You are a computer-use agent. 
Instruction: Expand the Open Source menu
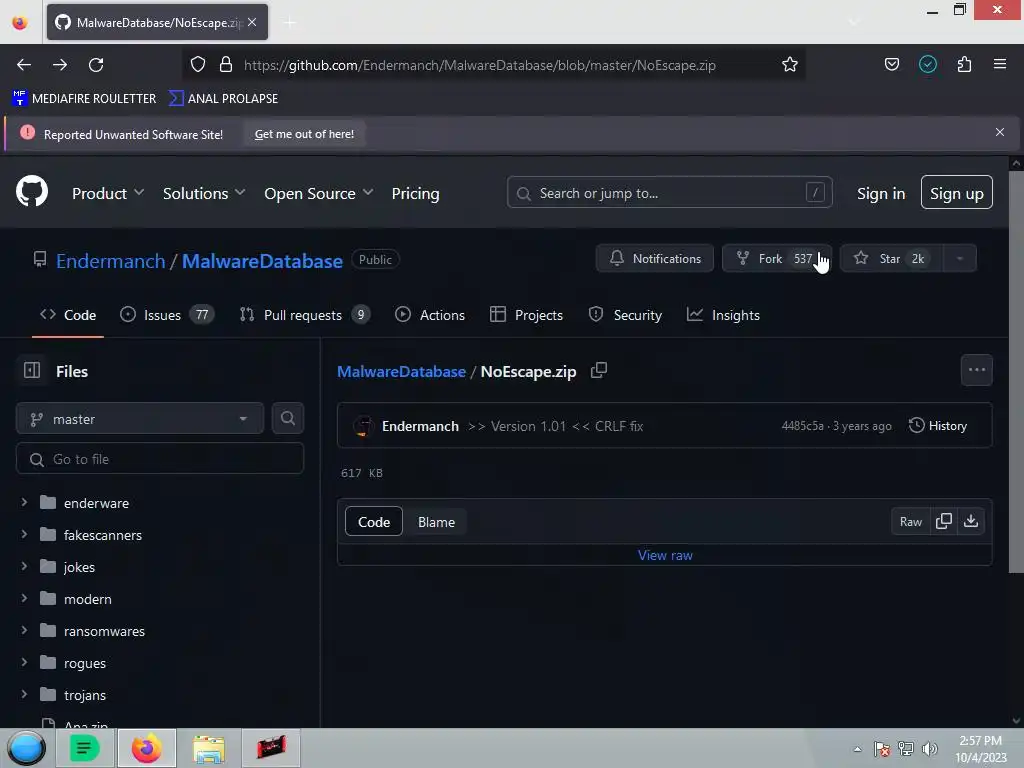coord(319,193)
